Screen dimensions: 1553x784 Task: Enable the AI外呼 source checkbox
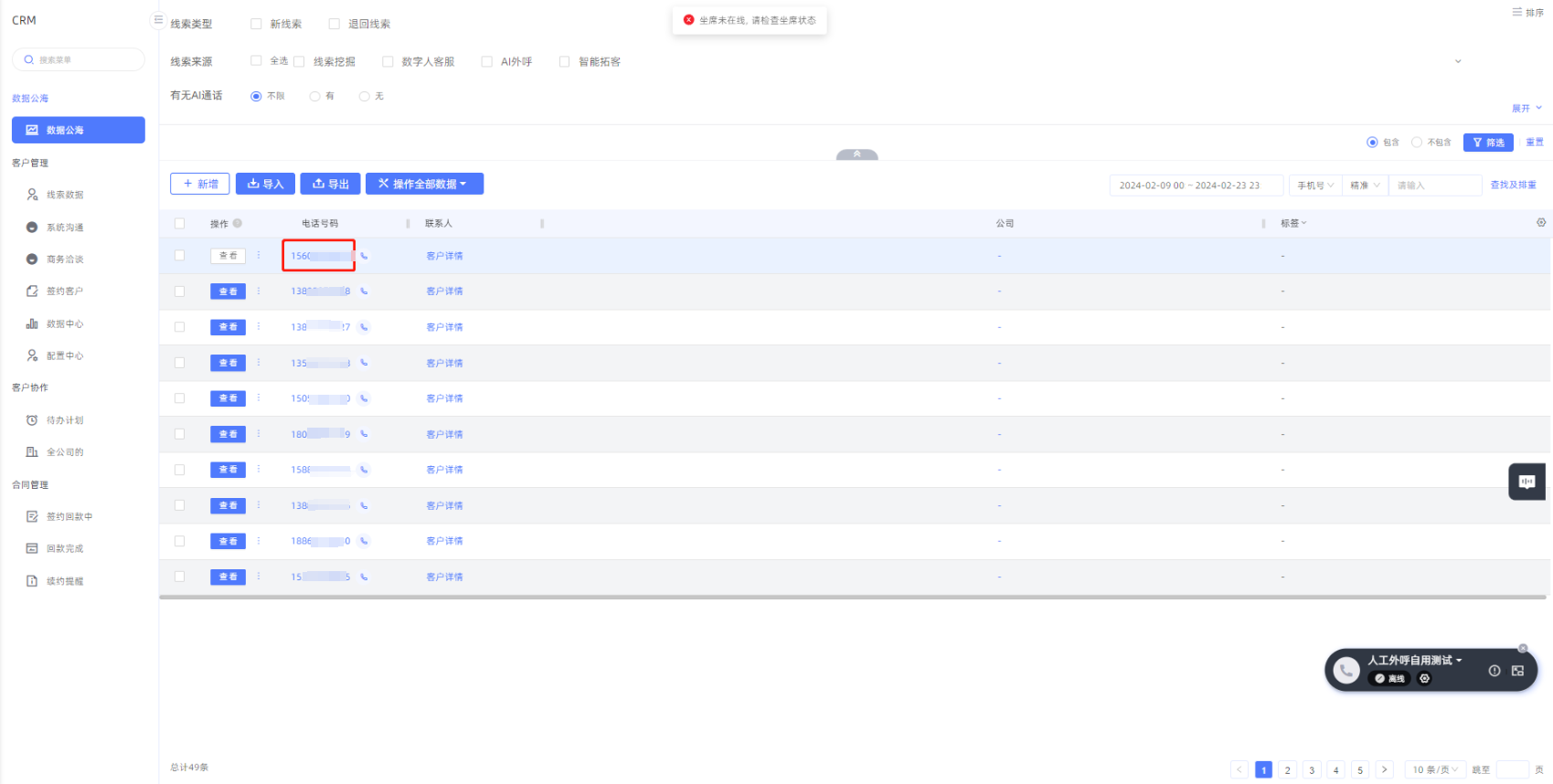click(x=487, y=62)
